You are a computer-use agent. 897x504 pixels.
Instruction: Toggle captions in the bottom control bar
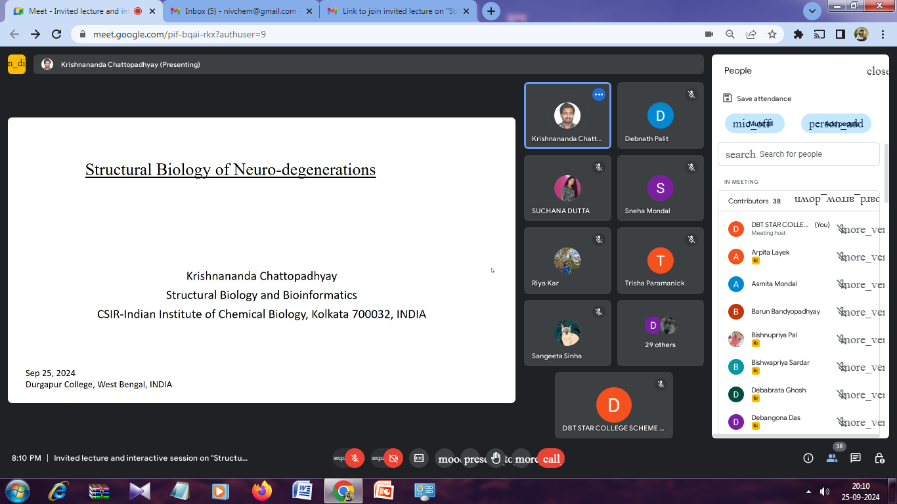(x=419, y=458)
